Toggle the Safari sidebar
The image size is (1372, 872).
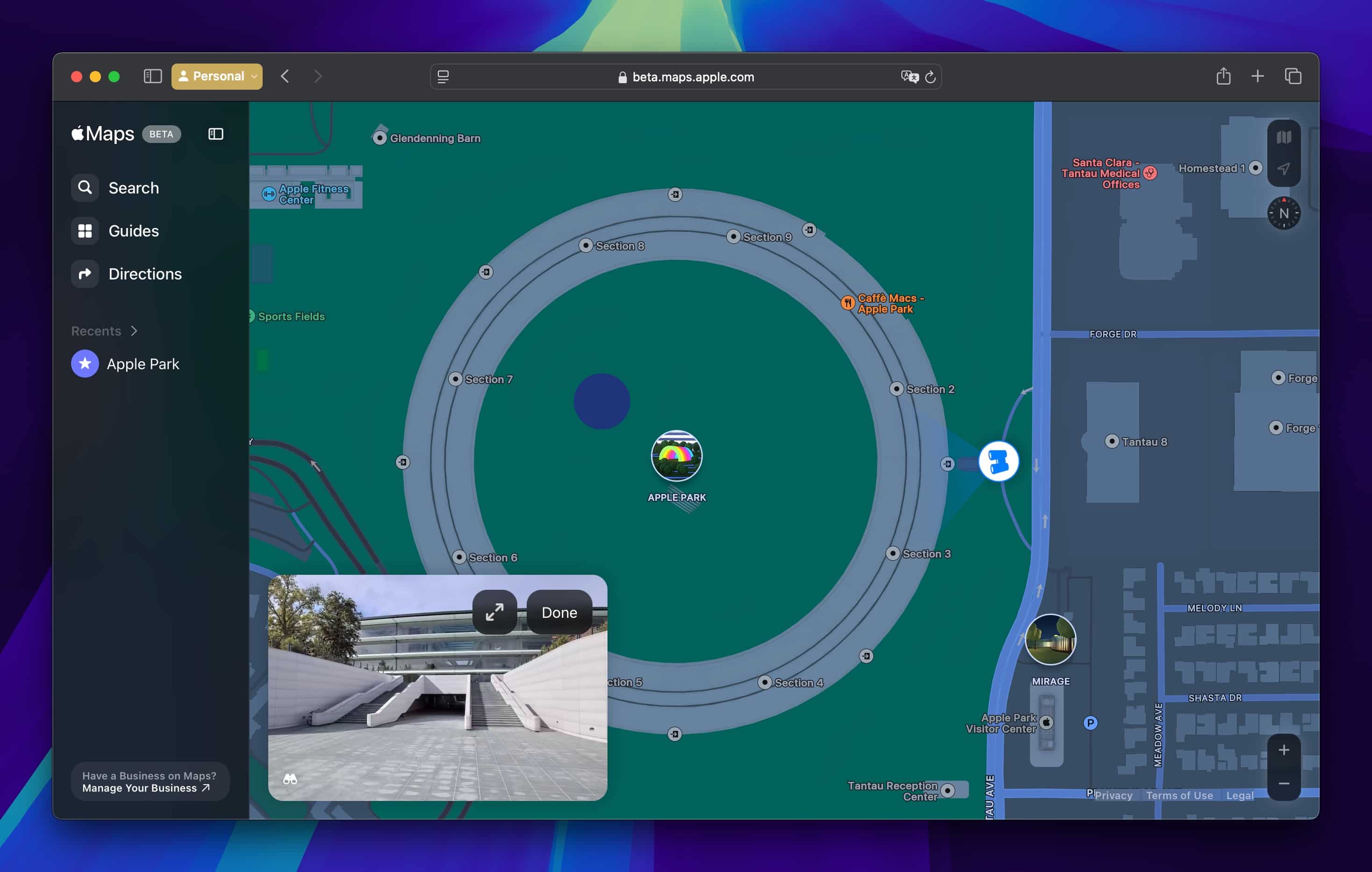click(152, 76)
